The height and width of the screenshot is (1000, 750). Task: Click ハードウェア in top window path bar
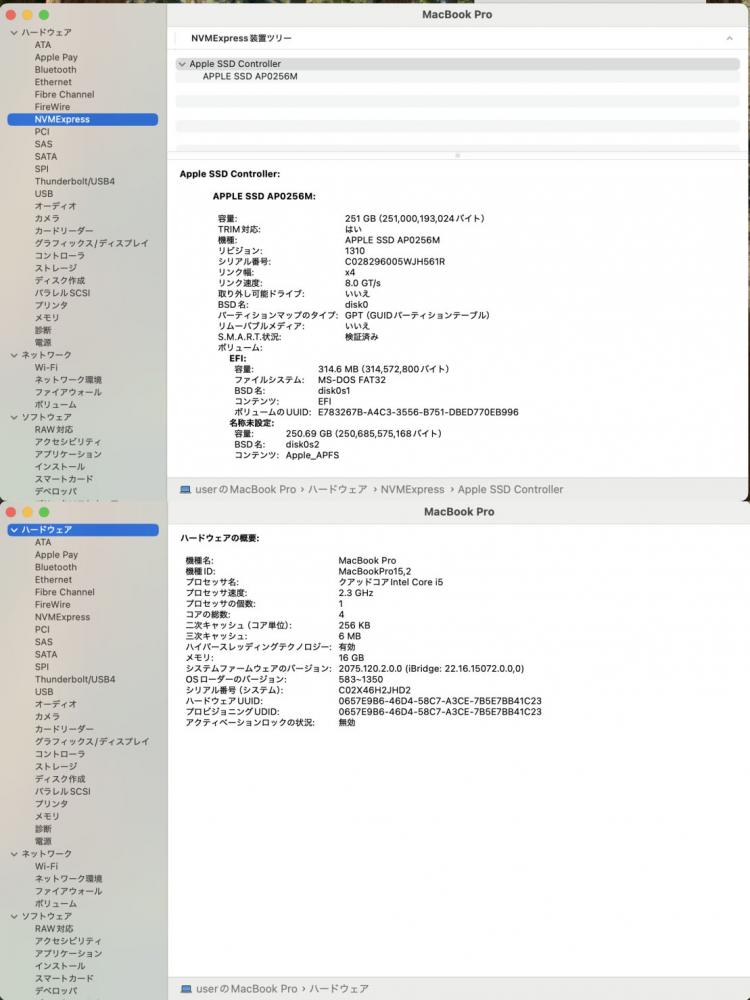click(x=337, y=490)
